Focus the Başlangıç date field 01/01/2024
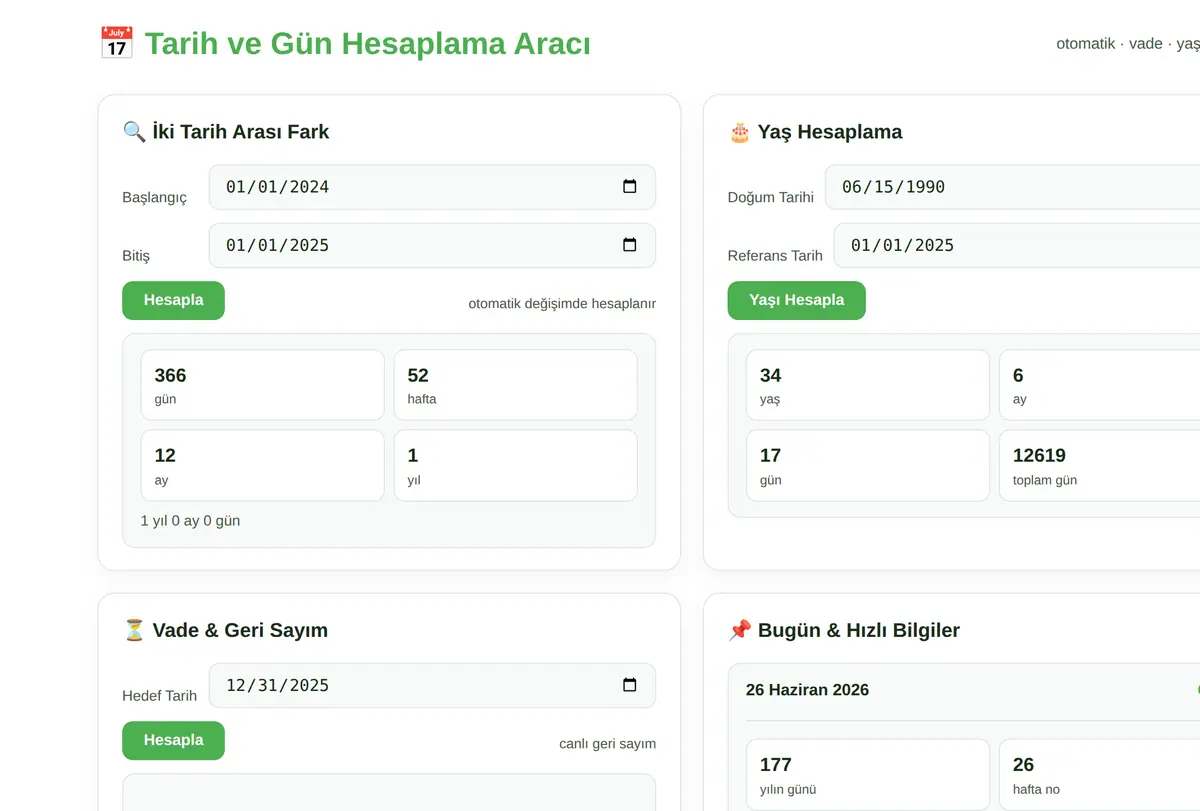 click(432, 187)
